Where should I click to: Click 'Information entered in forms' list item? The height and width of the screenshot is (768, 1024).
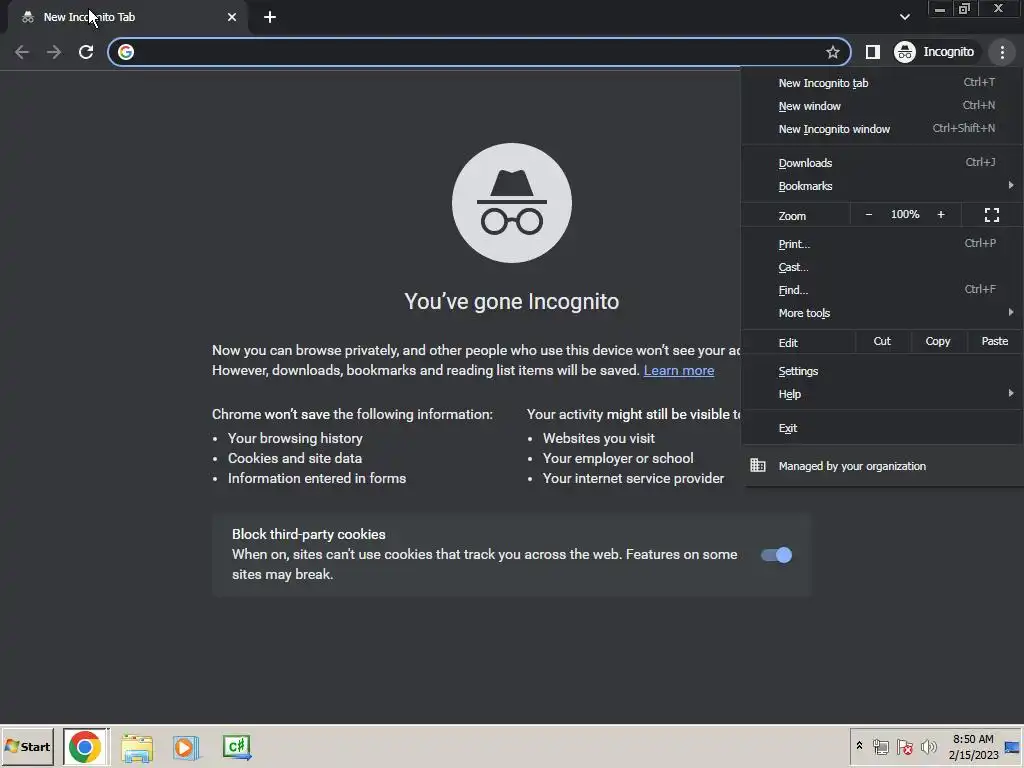click(x=317, y=479)
